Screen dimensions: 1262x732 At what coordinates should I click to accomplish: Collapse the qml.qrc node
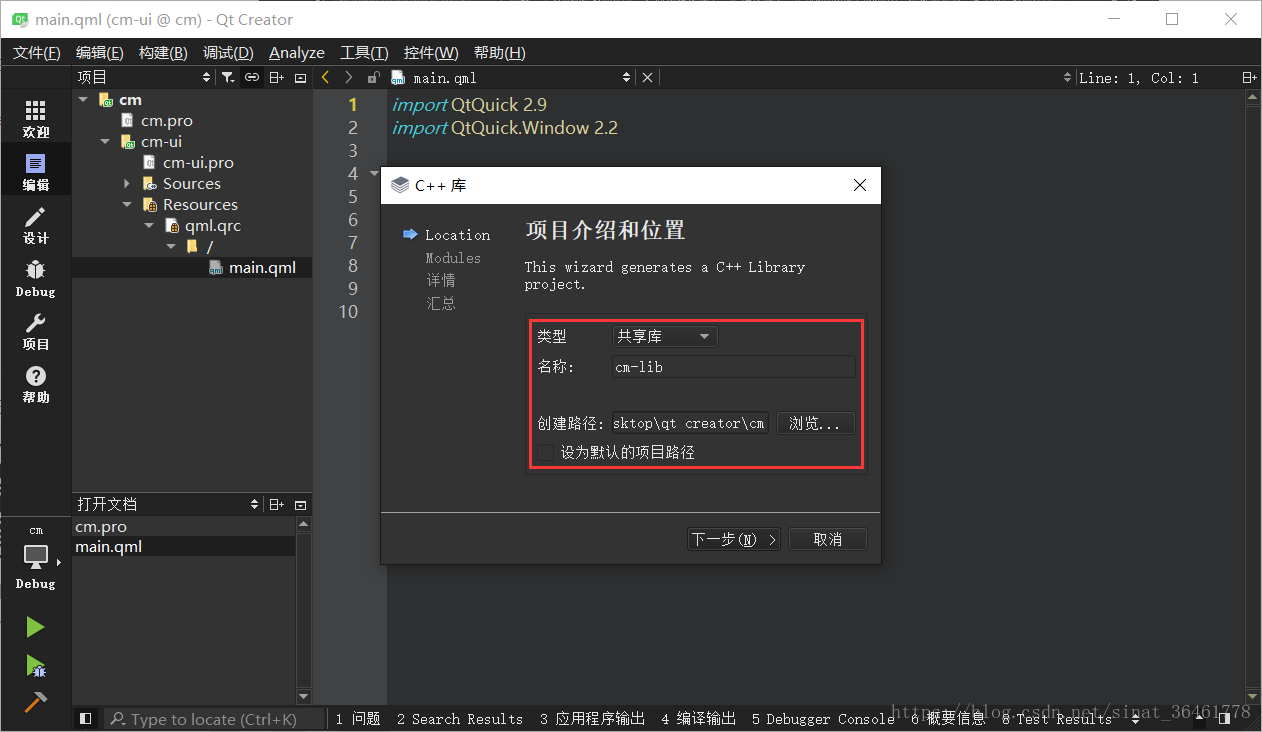point(149,226)
